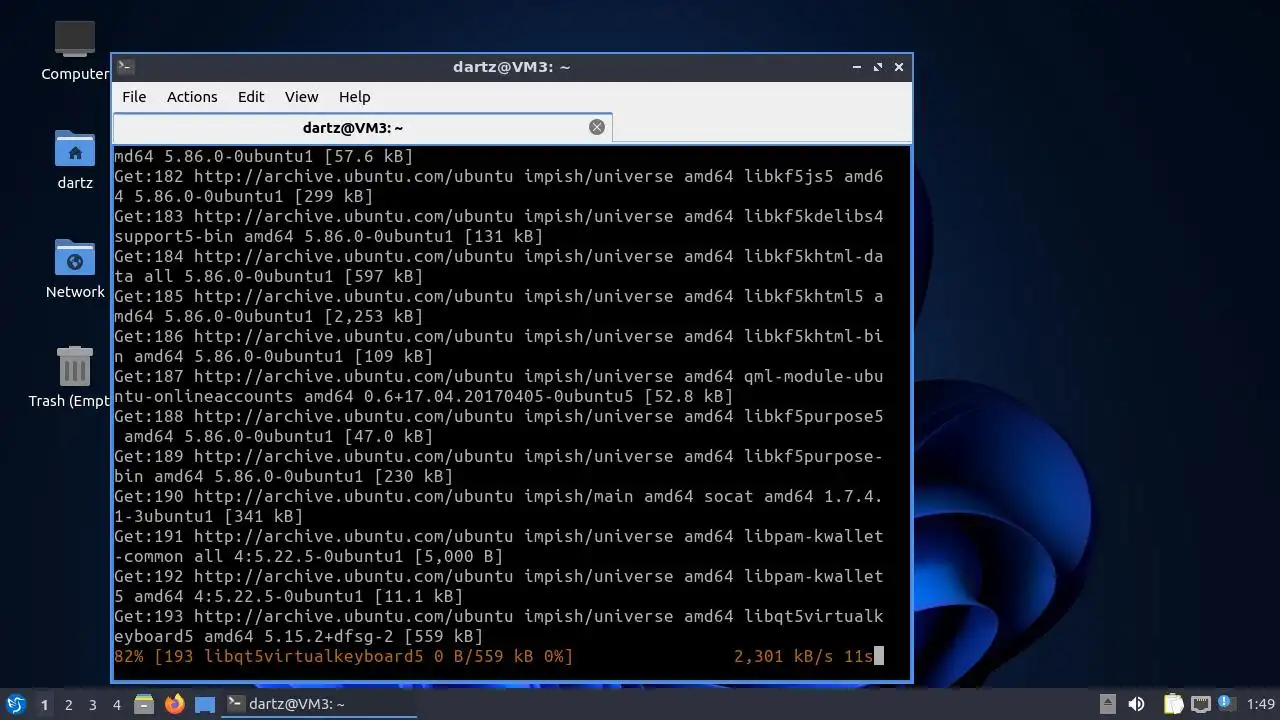The width and height of the screenshot is (1280, 720).
Task: Launch the file manager from taskbar
Action: 144,704
